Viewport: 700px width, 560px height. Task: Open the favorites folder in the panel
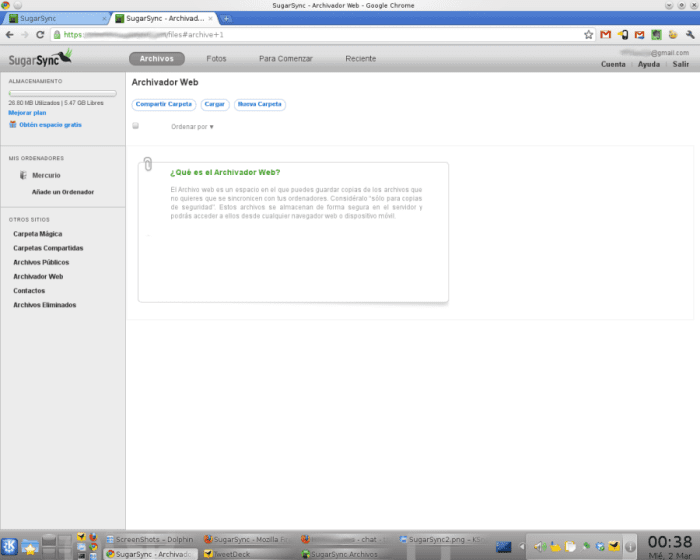pos(29,546)
